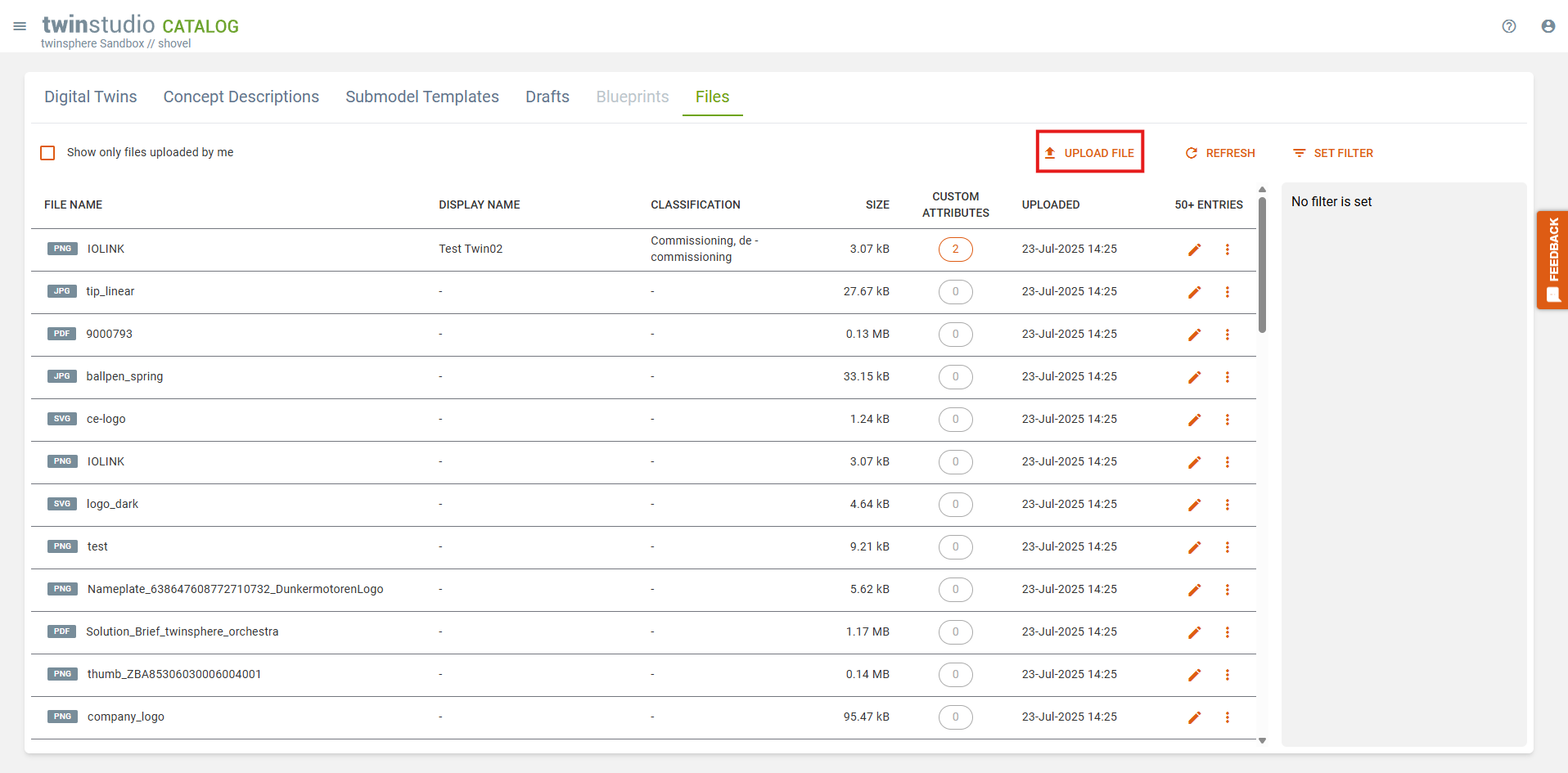
Task: Open the Feedback side panel
Action: click(1552, 260)
